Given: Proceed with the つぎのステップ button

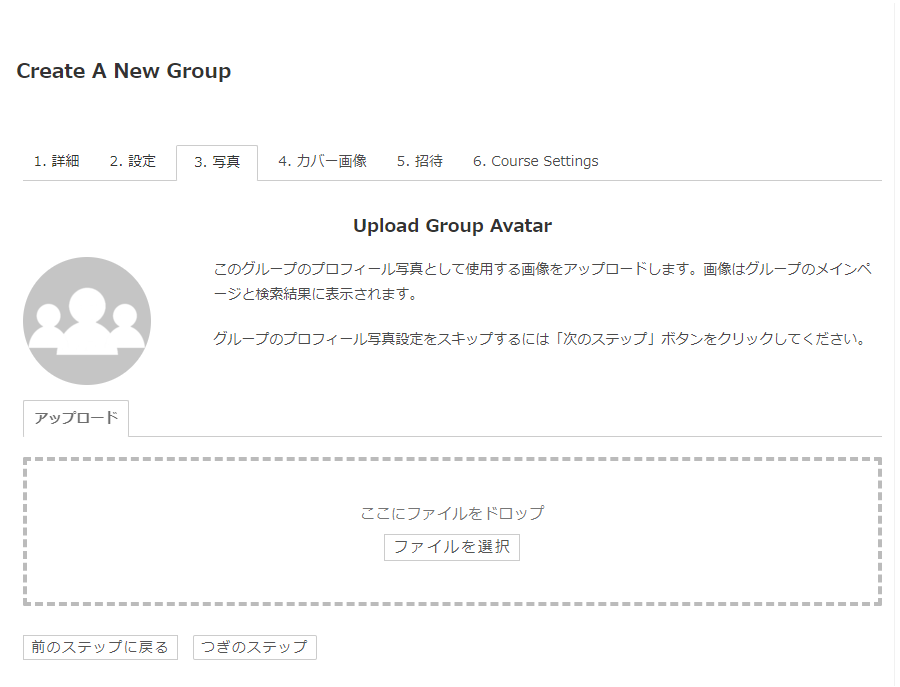Looking at the screenshot, I should [x=254, y=647].
